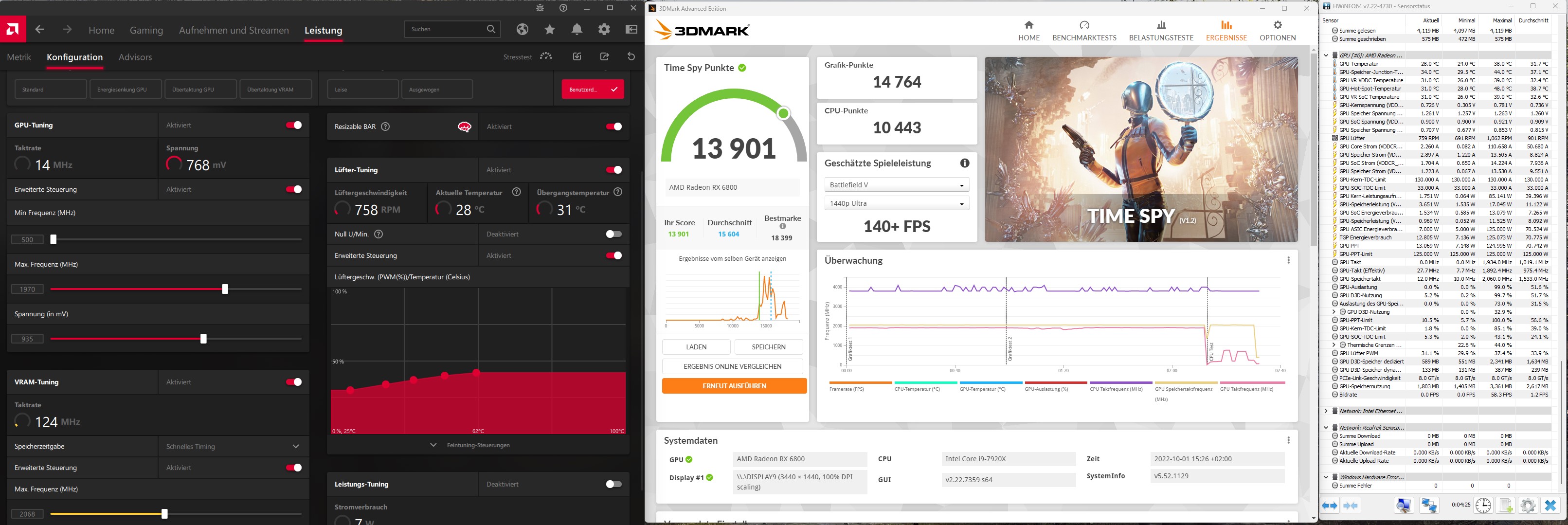1568x525 pixels.
Task: Click the export tuning profile icon
Action: 604,56
